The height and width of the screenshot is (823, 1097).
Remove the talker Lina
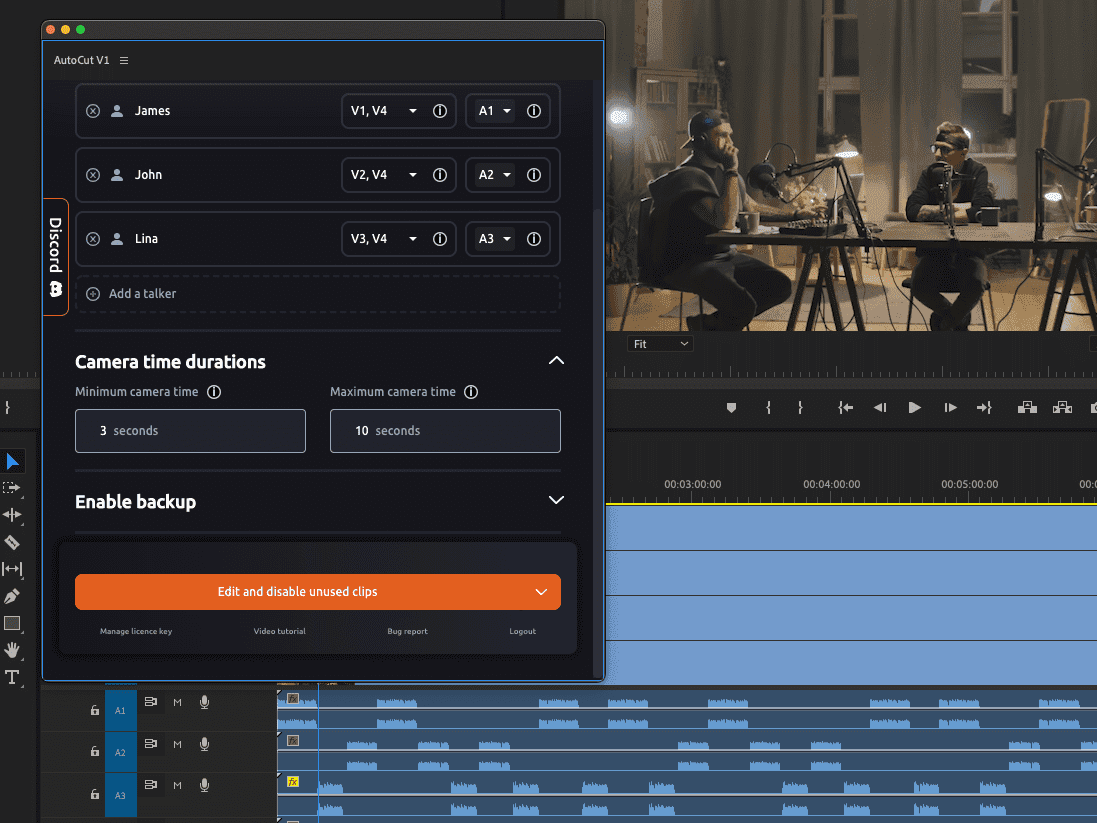tap(93, 239)
